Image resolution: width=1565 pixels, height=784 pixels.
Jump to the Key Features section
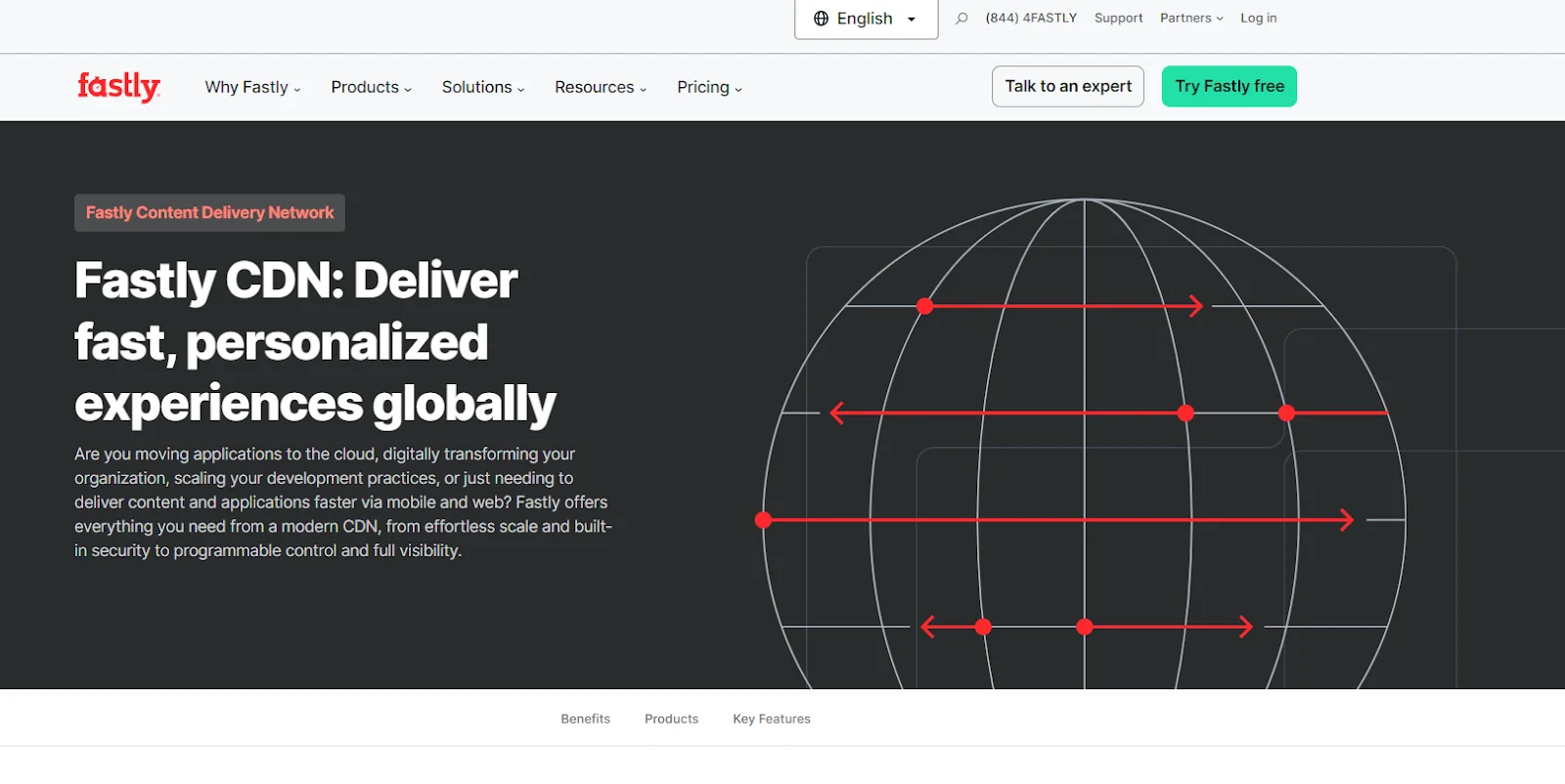coord(771,719)
